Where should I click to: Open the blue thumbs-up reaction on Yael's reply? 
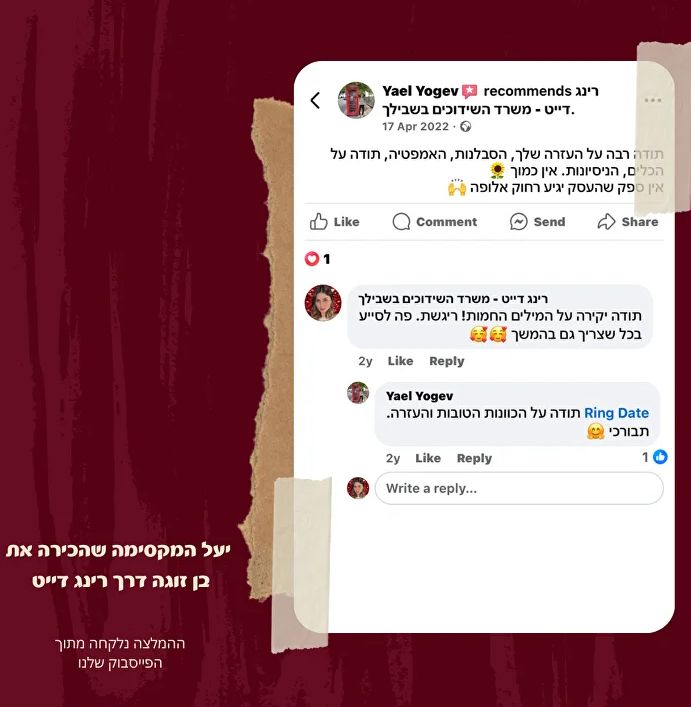pyautogui.click(x=655, y=457)
